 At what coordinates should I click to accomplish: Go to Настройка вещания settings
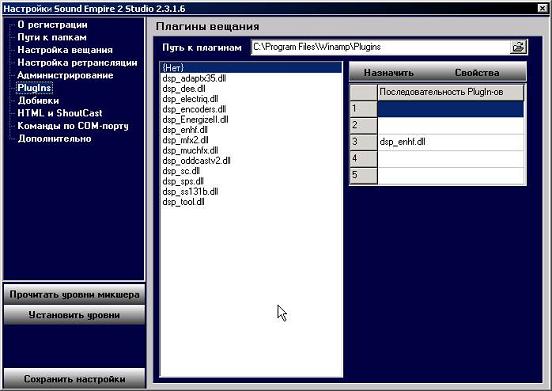click(x=65, y=50)
